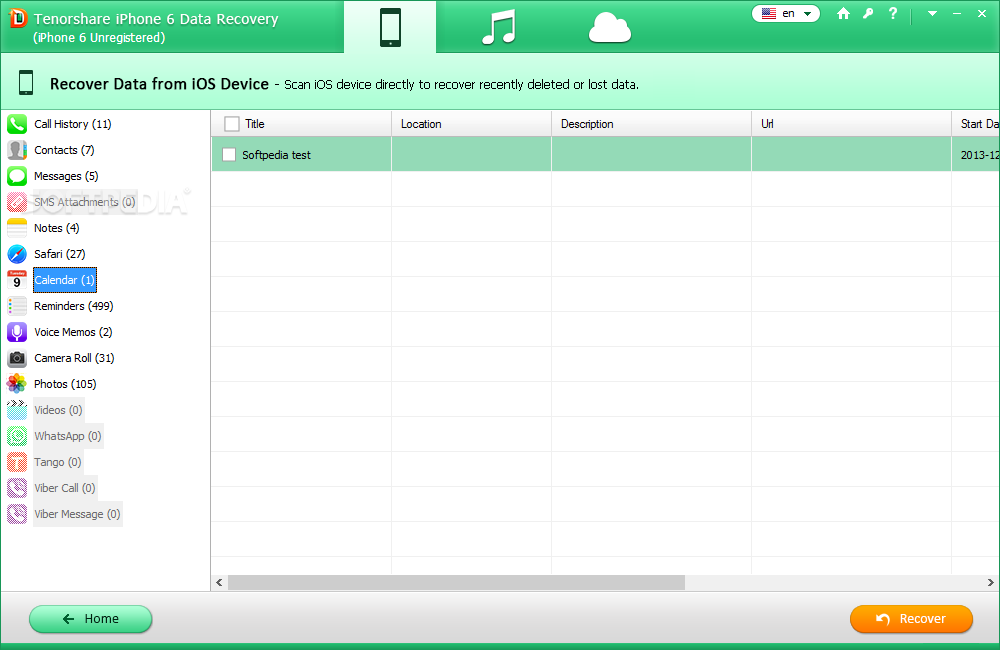Open registration via key icon
The image size is (1000, 650).
coord(868,13)
